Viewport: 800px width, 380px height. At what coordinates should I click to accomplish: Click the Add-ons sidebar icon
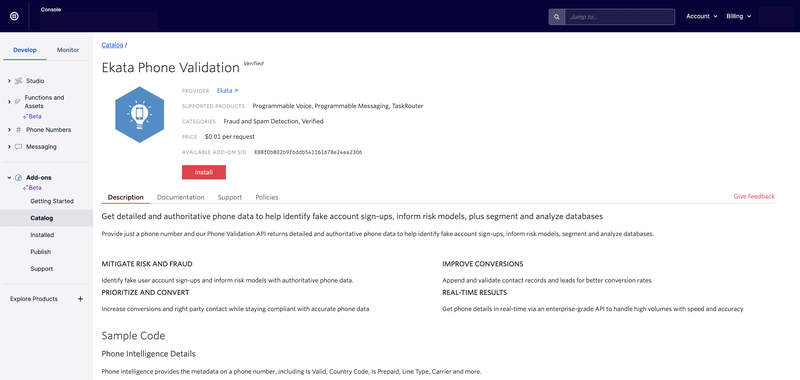pyautogui.click(x=19, y=178)
